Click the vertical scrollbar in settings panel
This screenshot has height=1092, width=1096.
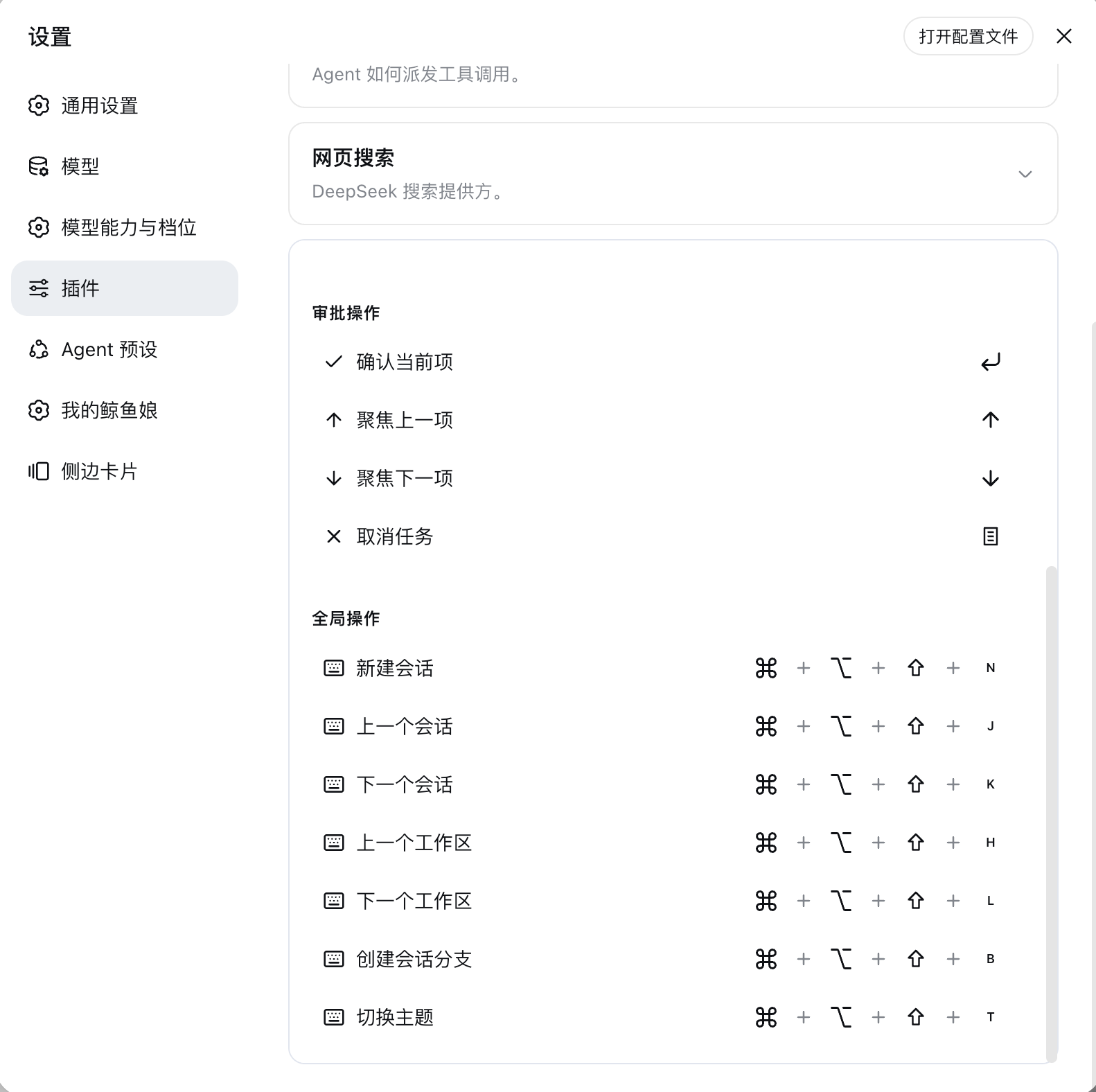(1052, 814)
